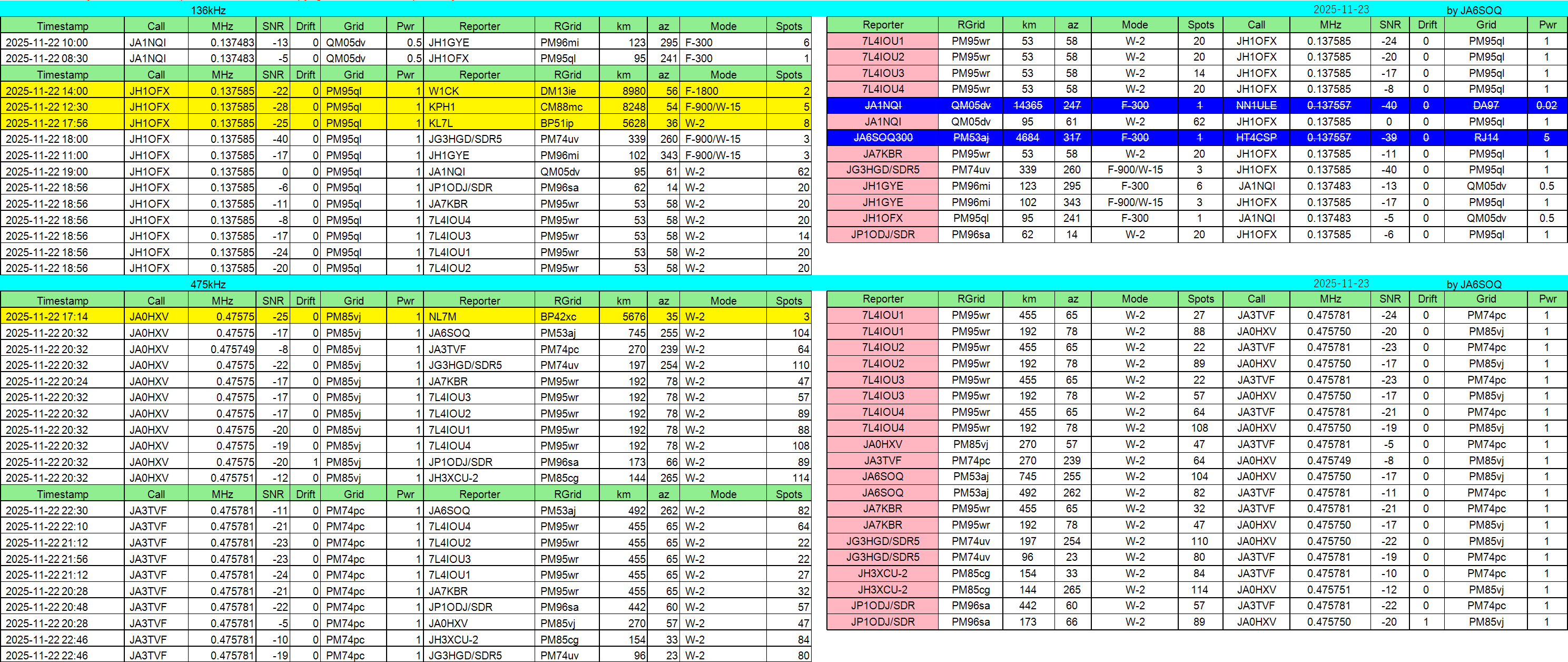
Task: Select the 2025-11-22 17:14 timestamp cell
Action: [62, 317]
